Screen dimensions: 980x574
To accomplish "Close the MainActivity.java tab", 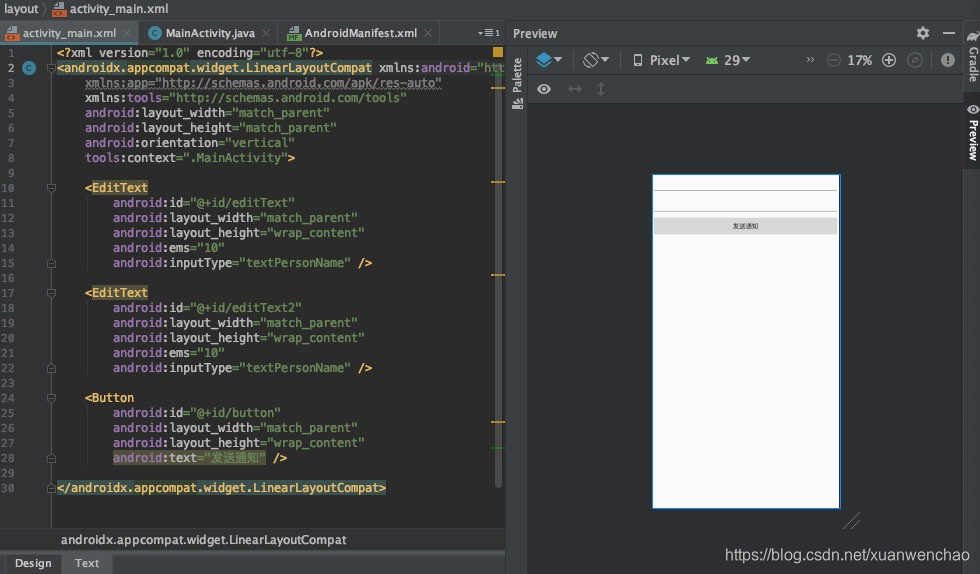I will point(266,33).
